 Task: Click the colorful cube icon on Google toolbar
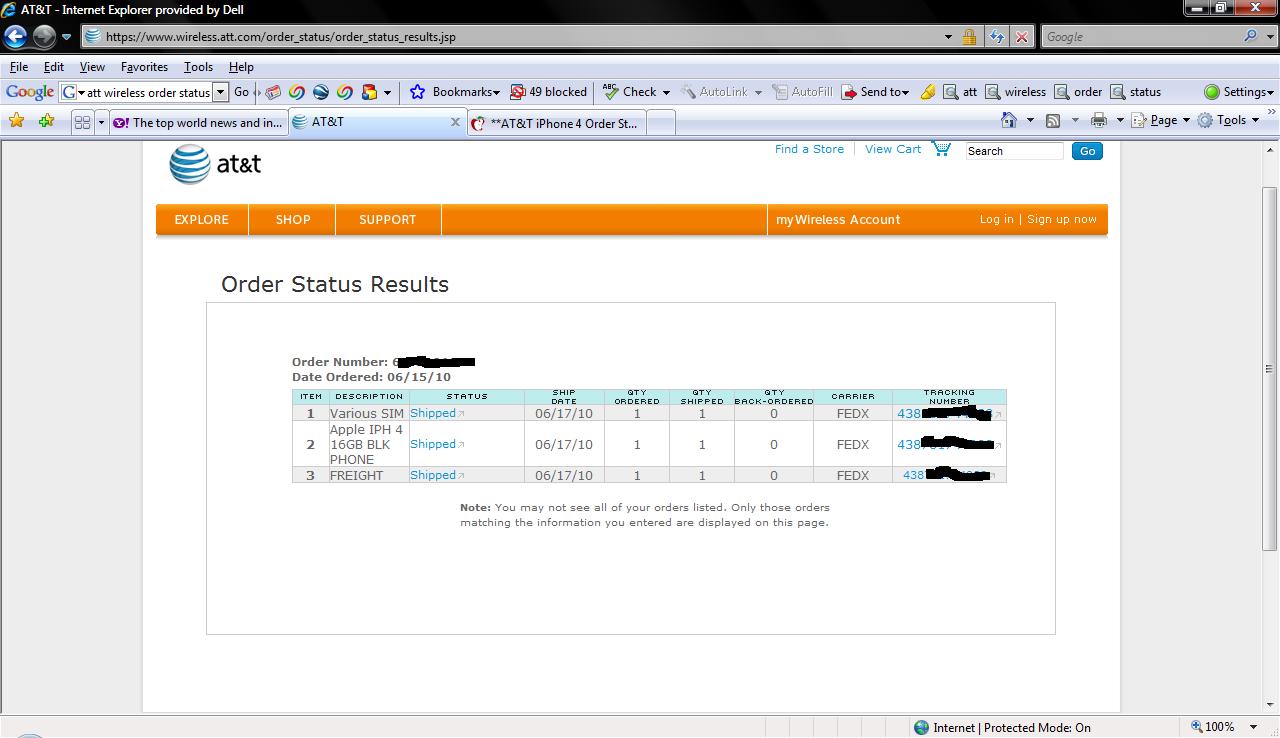[x=369, y=92]
